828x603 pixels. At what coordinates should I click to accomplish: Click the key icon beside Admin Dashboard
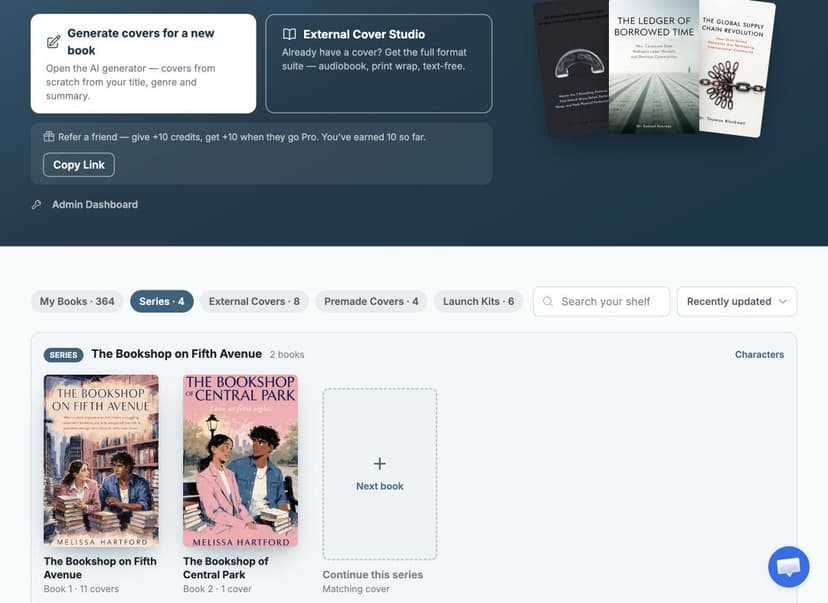(x=36, y=204)
